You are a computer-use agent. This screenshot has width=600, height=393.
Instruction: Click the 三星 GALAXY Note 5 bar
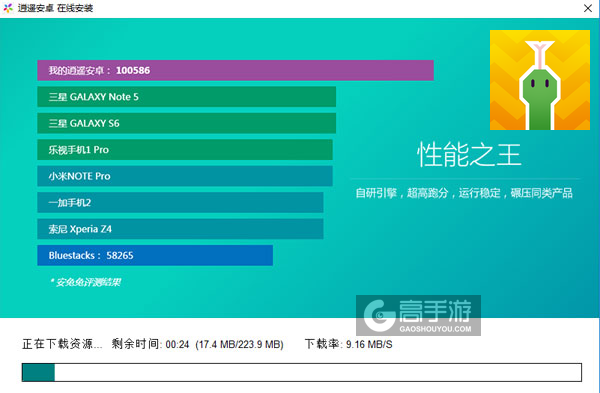(x=186, y=97)
